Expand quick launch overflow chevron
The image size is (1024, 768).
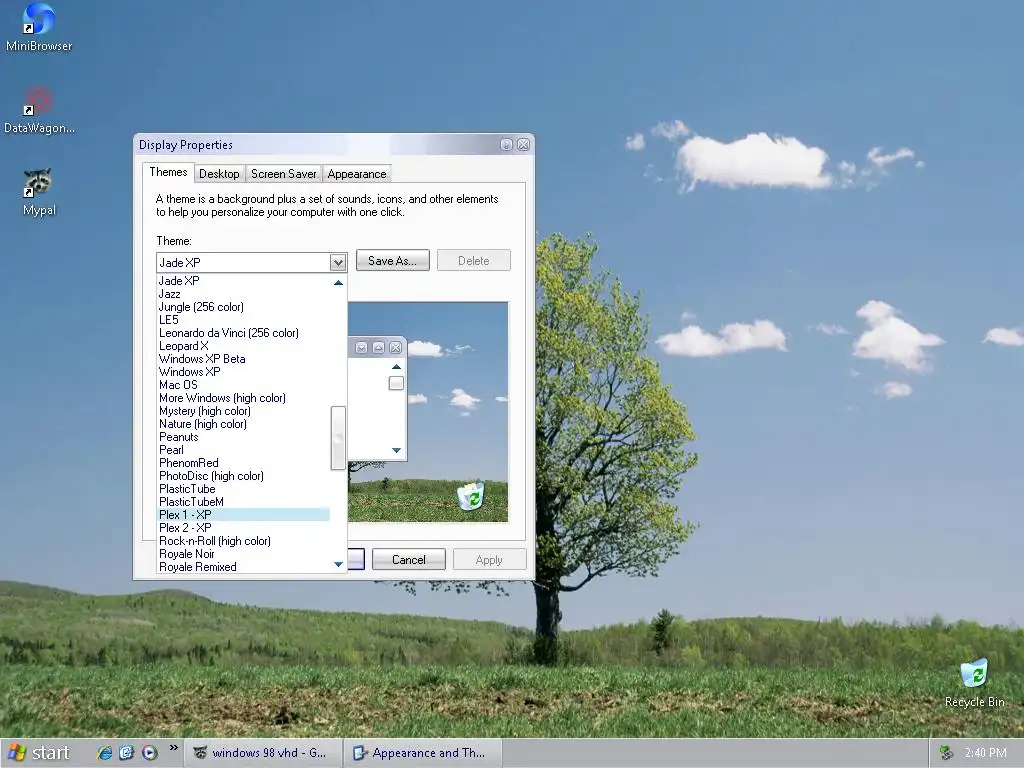coord(173,748)
